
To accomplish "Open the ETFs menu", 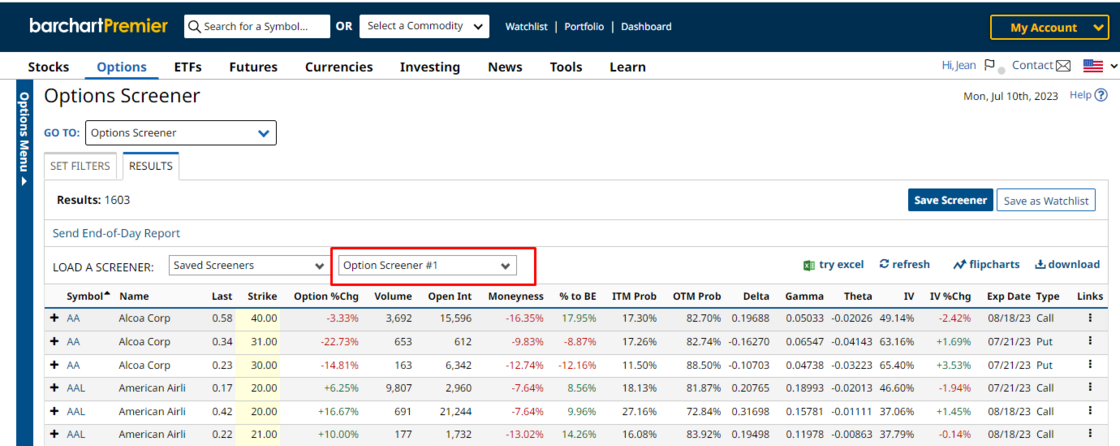I will 188,67.
